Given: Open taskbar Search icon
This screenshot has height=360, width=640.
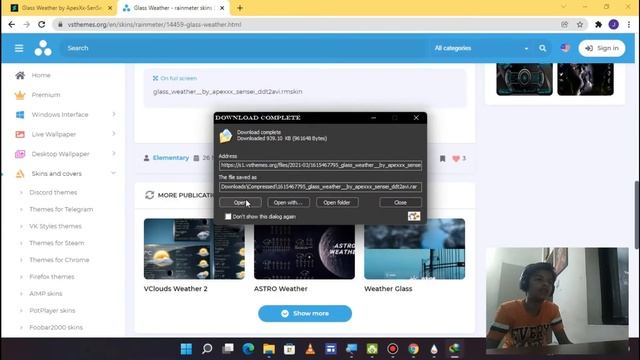Looking at the screenshot, I should [207, 349].
